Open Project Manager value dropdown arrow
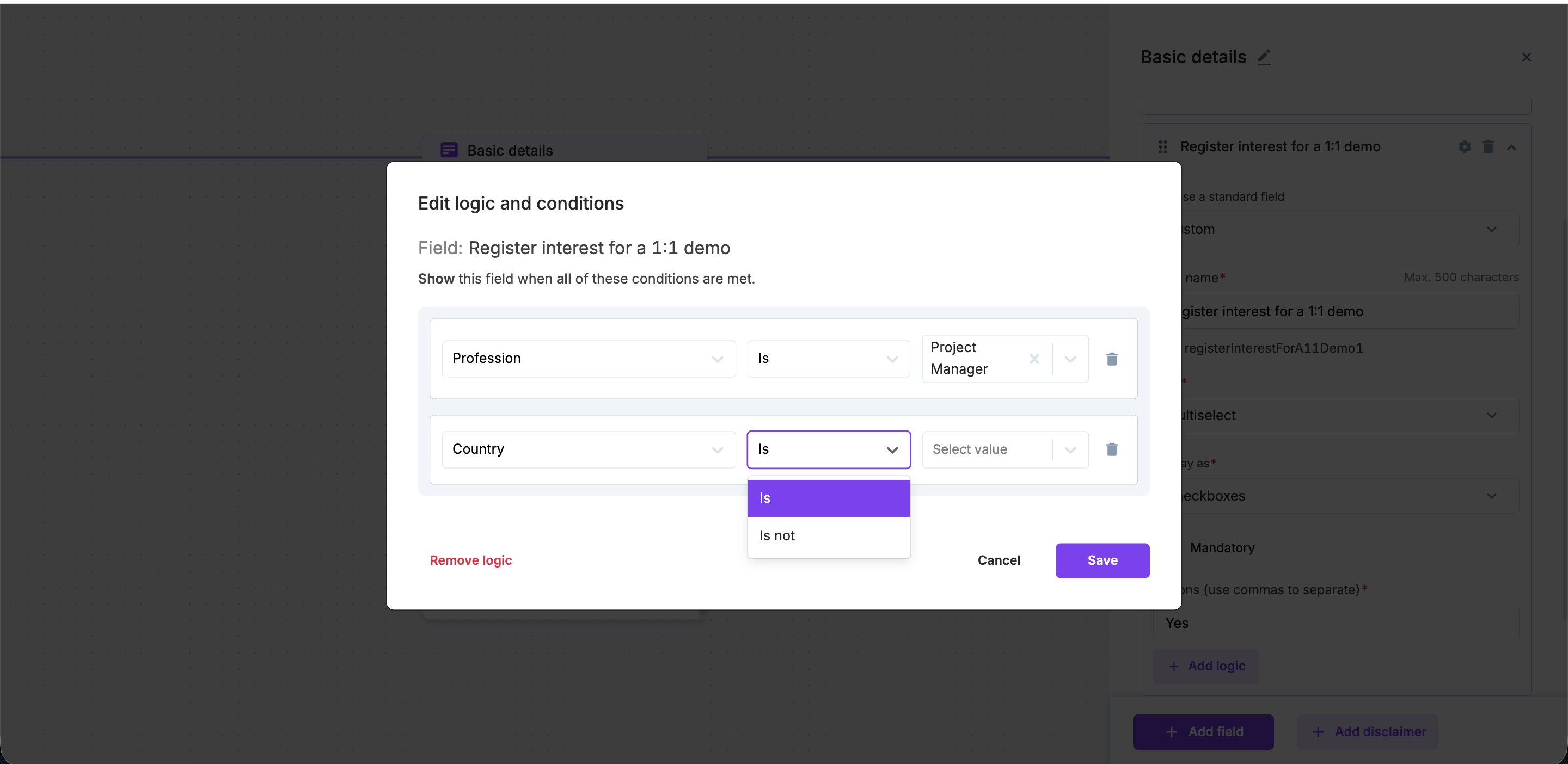This screenshot has width=1568, height=764. pyautogui.click(x=1069, y=359)
